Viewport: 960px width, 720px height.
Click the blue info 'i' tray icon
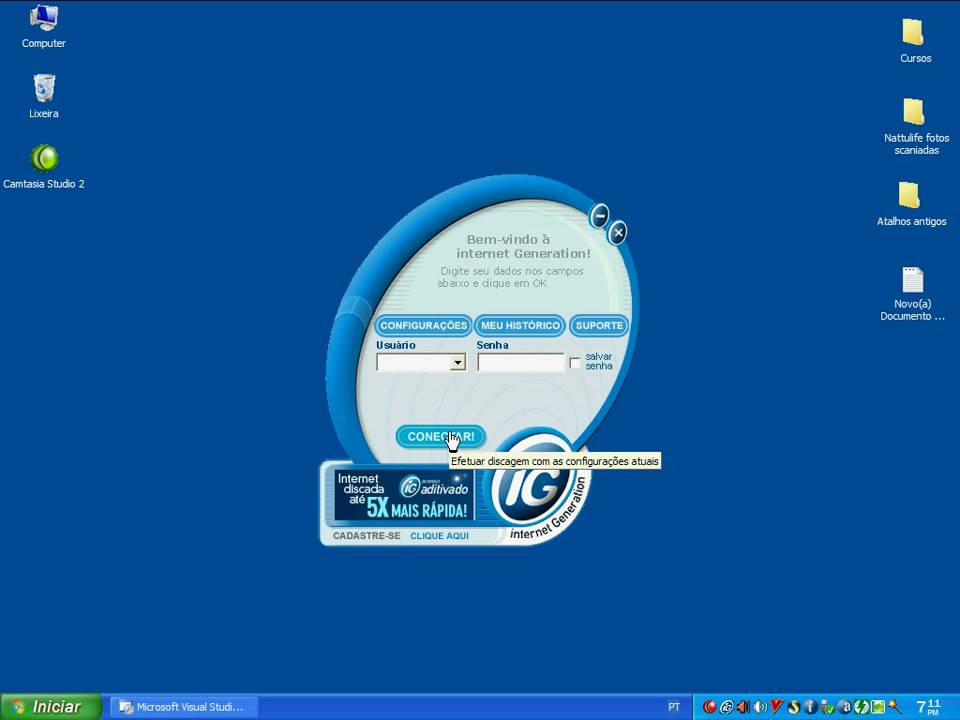[x=810, y=707]
